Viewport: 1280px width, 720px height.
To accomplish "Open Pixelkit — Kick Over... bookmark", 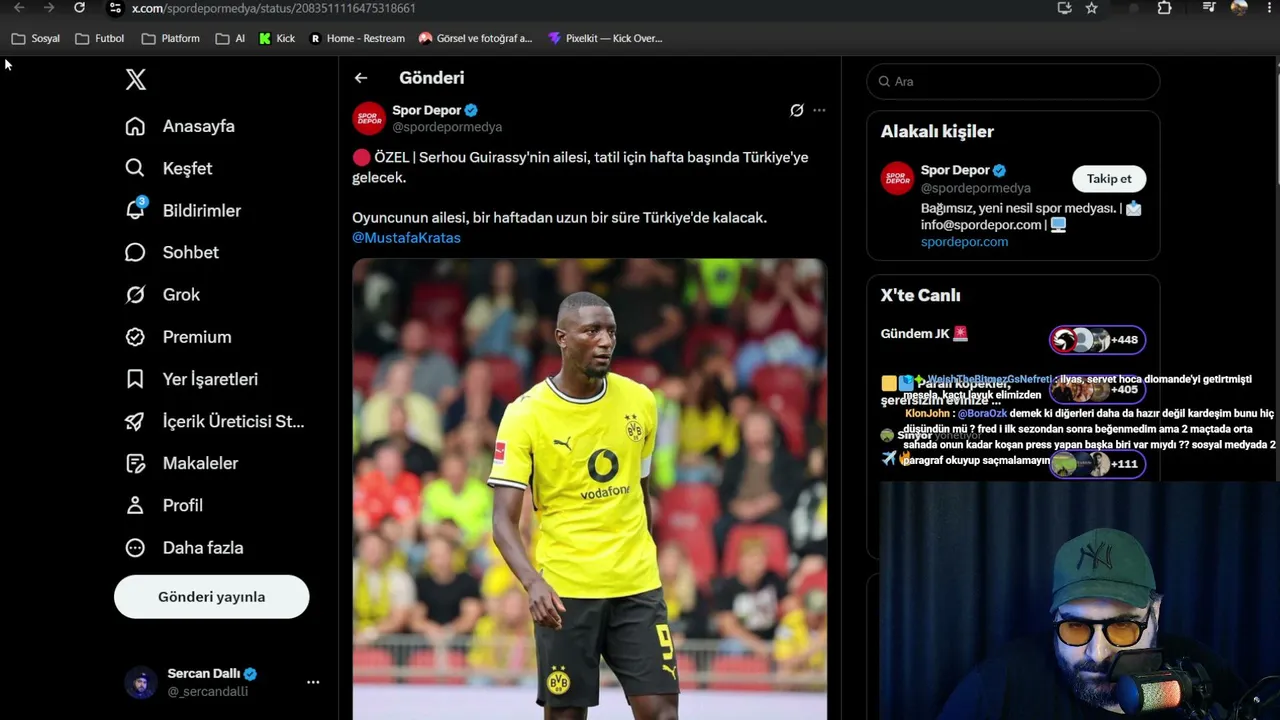I will pos(605,39).
